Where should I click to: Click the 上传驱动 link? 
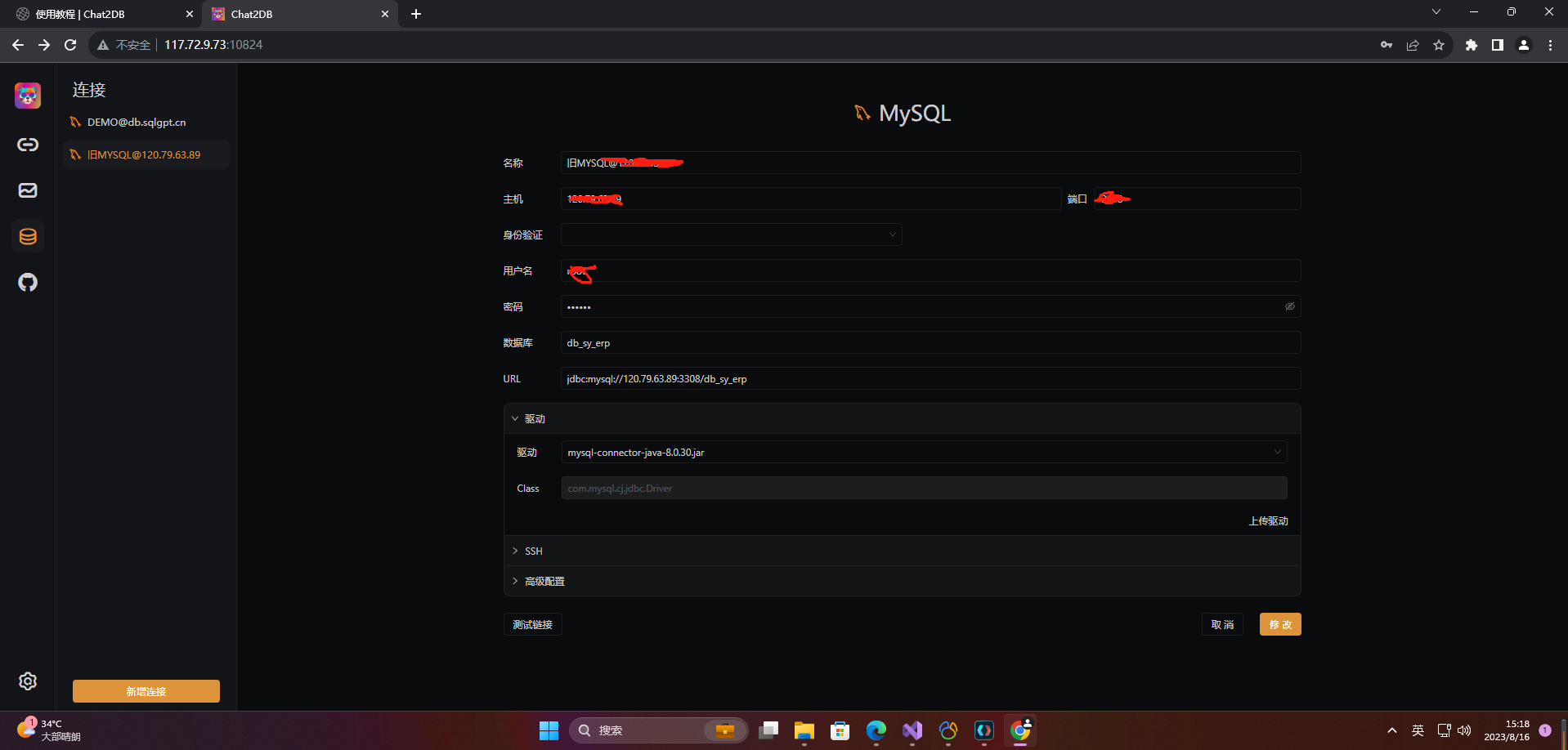point(1268,521)
